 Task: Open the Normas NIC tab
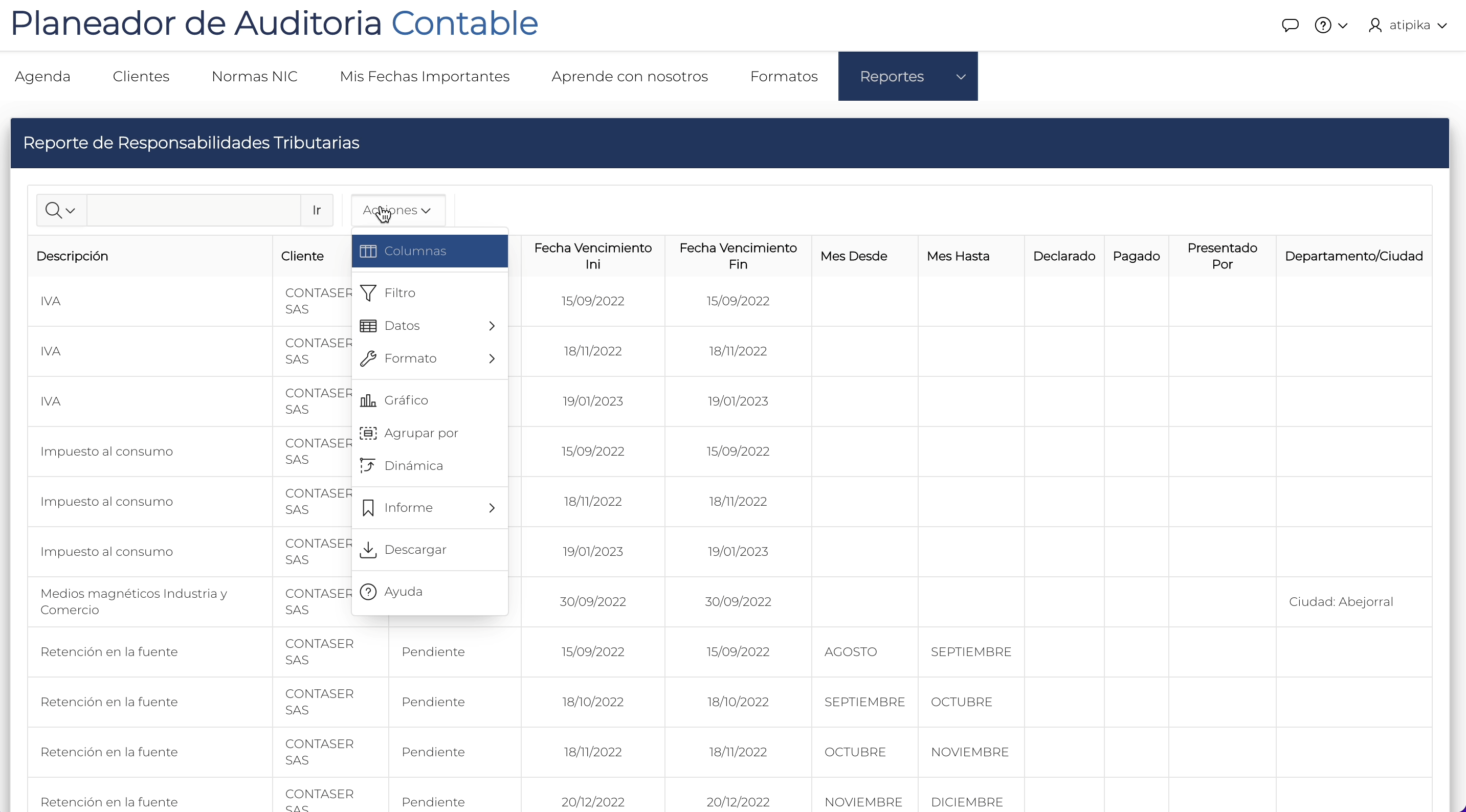click(x=254, y=76)
